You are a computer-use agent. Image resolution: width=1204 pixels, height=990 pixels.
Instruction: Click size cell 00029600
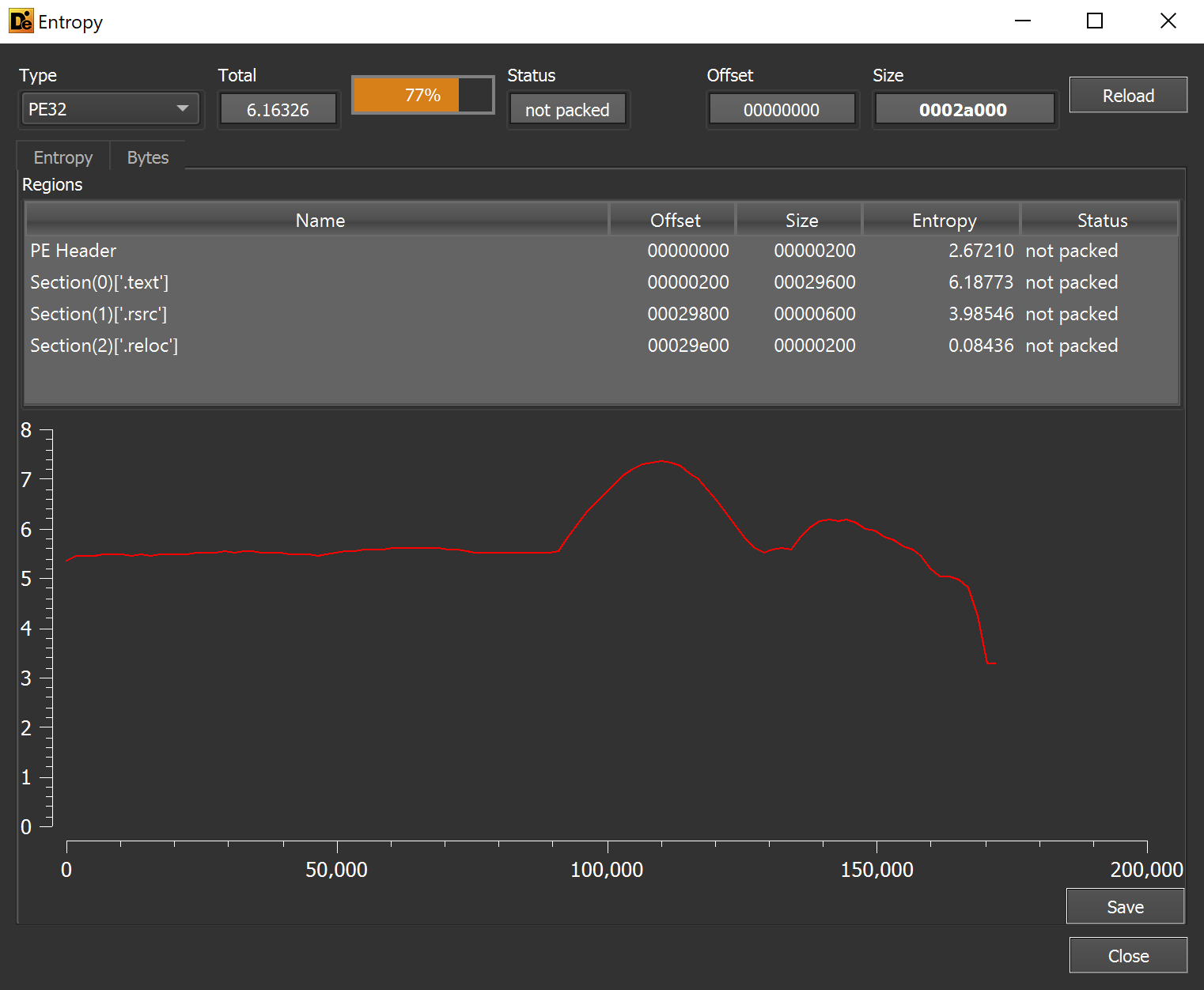[815, 282]
